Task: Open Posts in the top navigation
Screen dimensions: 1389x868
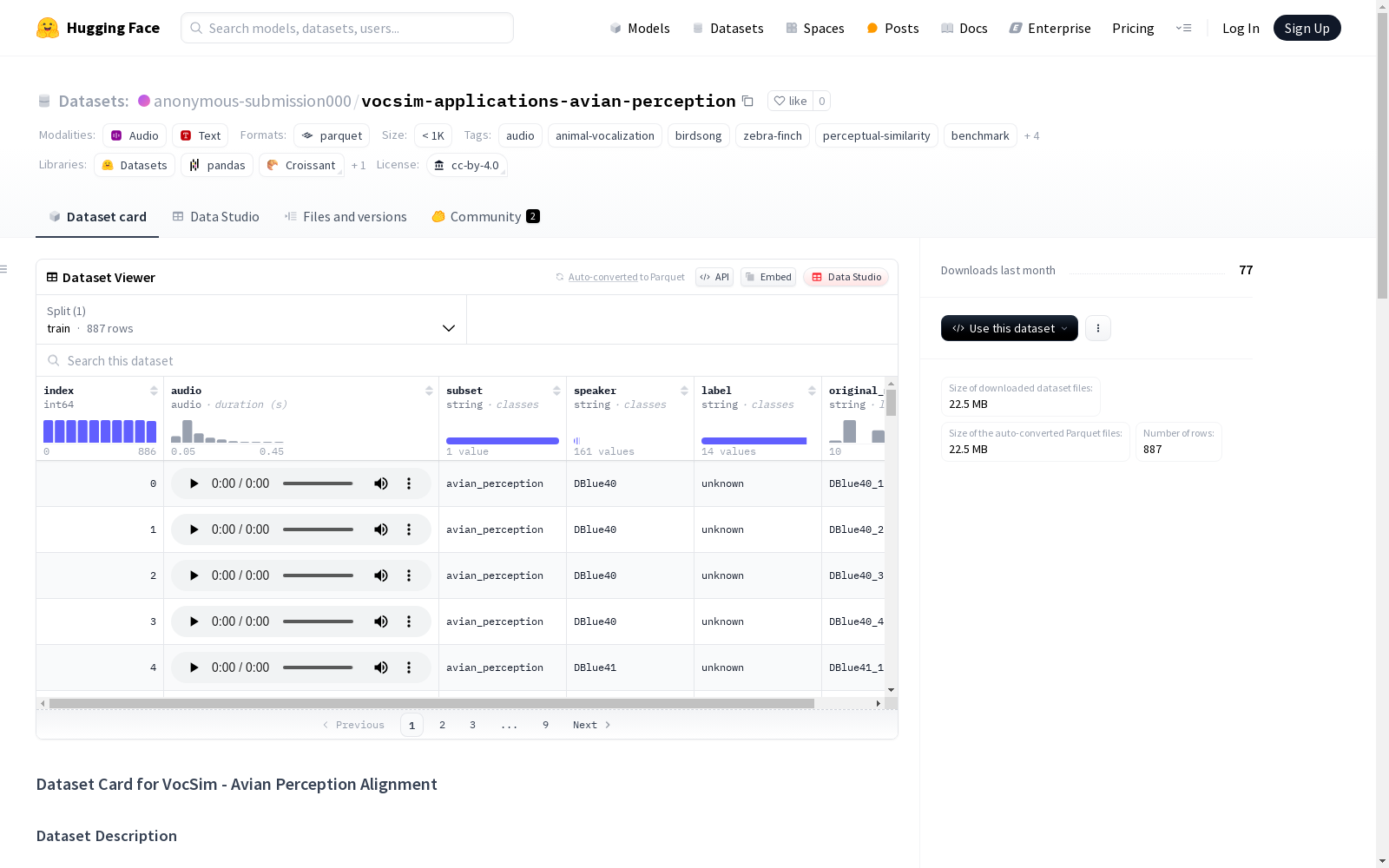Action: 892,28
